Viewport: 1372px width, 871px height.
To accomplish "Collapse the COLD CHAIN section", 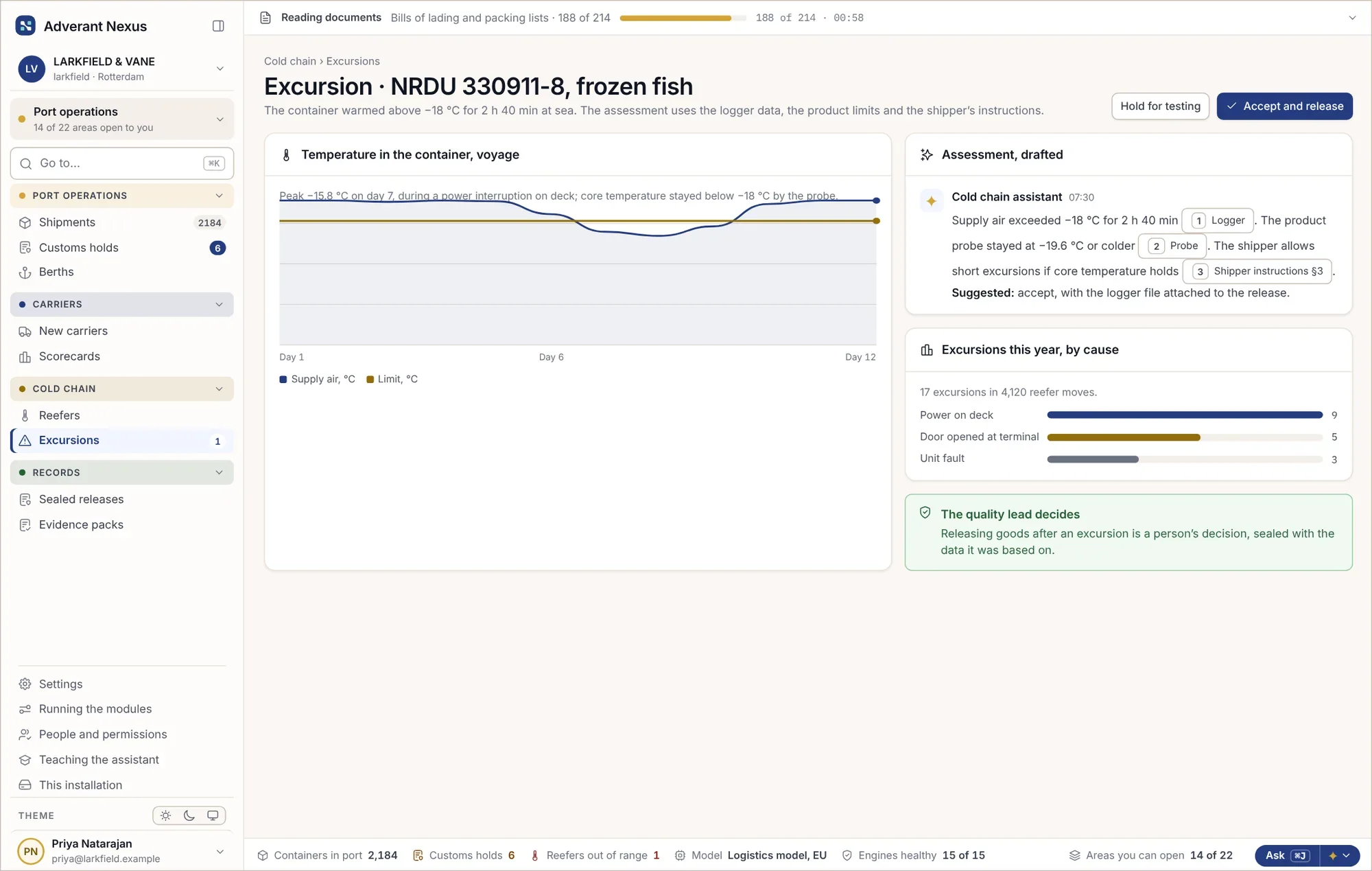I will (122, 389).
